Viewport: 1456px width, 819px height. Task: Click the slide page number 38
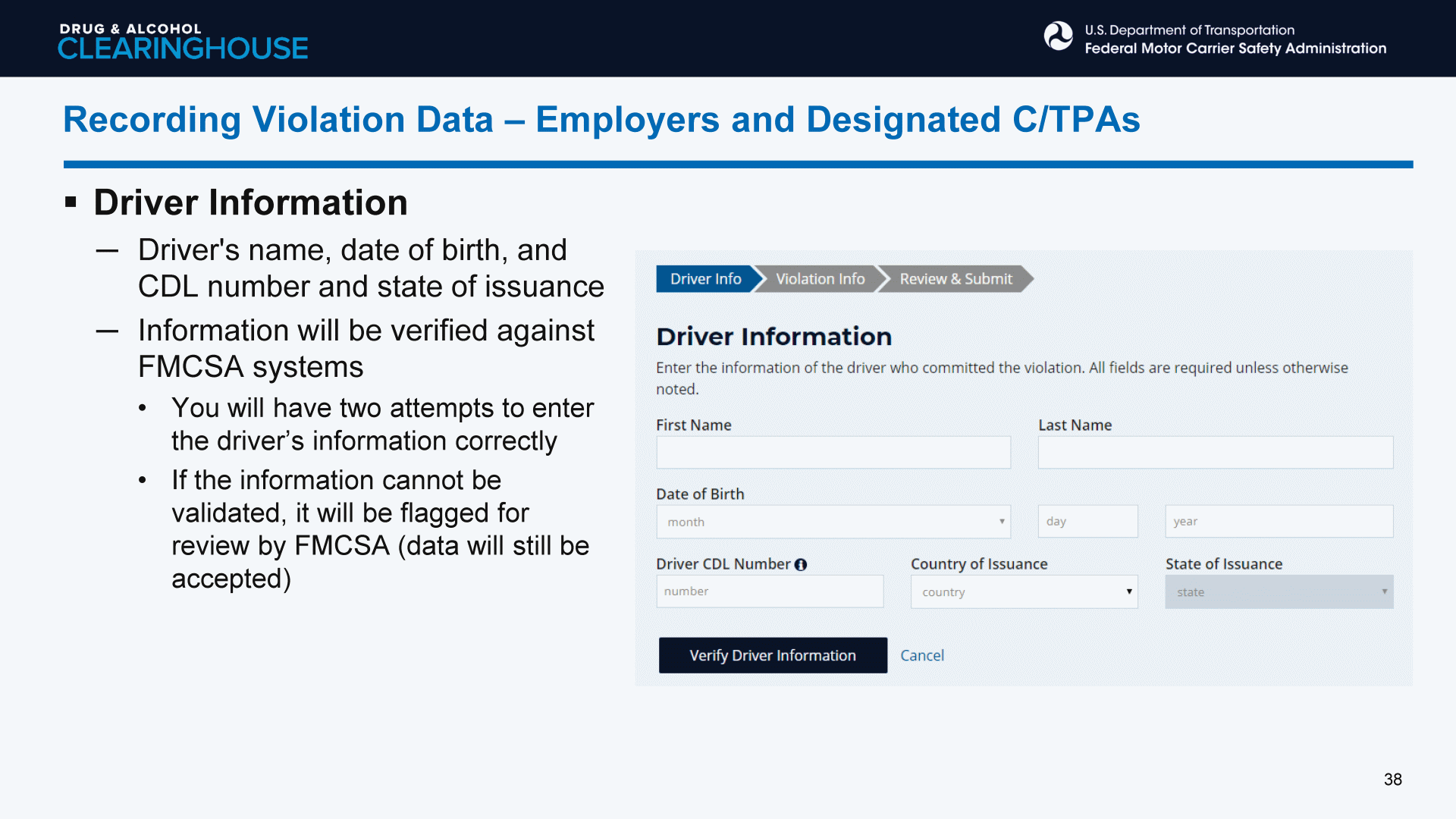pyautogui.click(x=1392, y=780)
